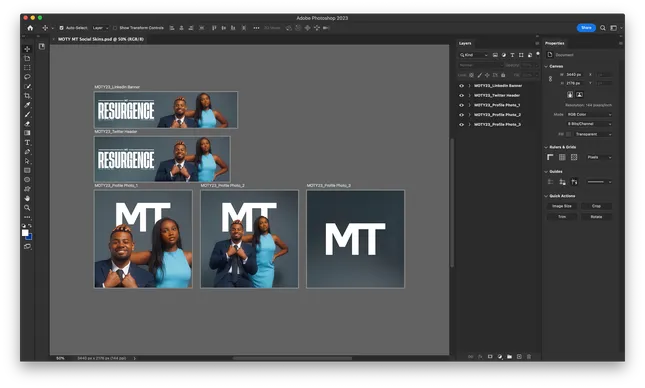Toggle the grid icon in Rulers & Grids
This screenshot has width=645, height=388.
[562, 157]
